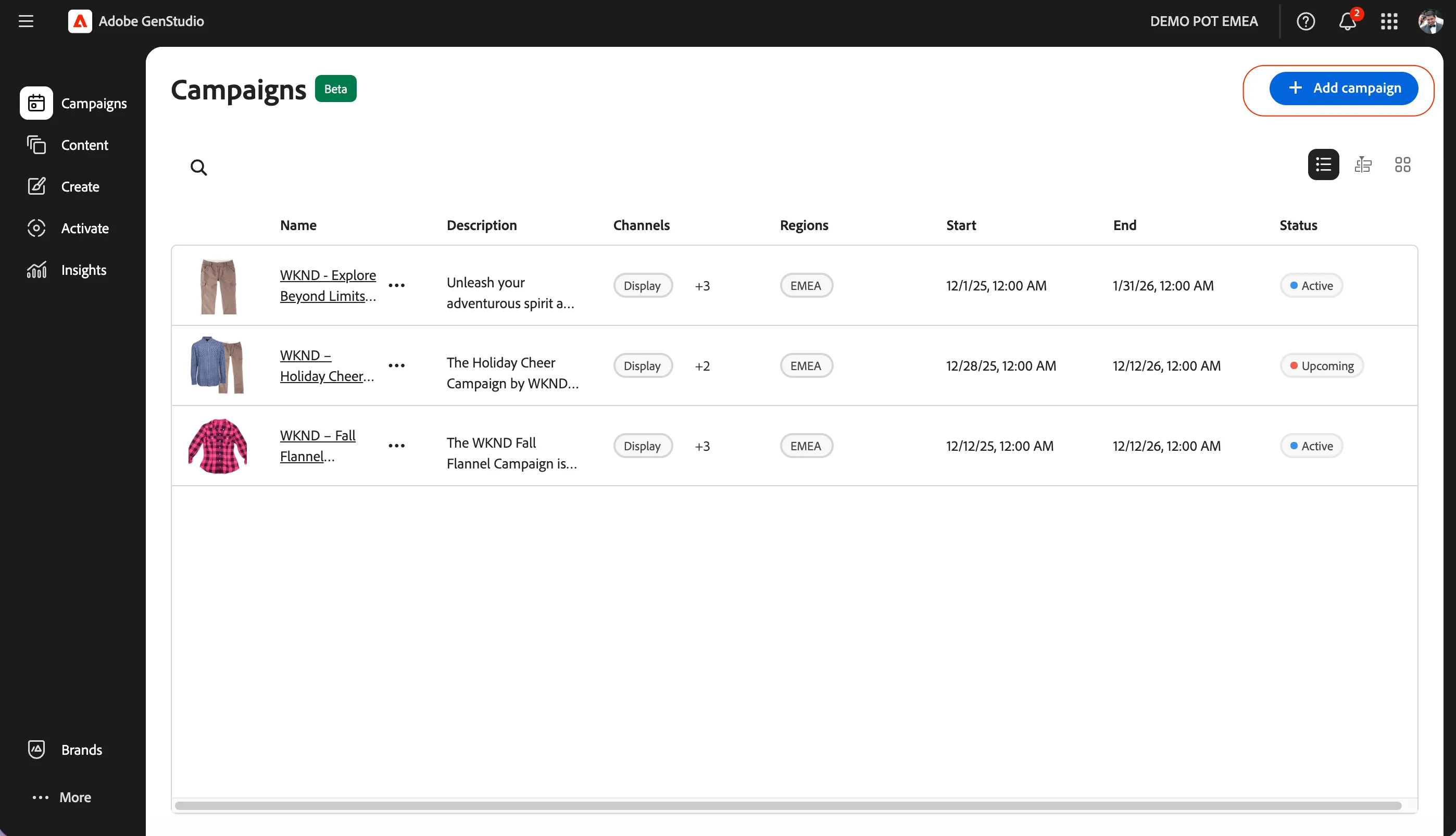
Task: Click the Add campaign button
Action: 1343,88
